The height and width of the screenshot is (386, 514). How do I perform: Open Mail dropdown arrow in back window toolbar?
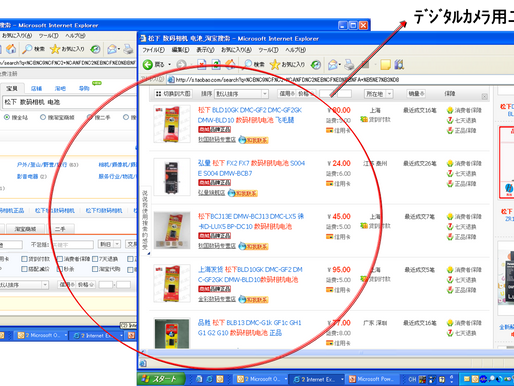click(119, 49)
